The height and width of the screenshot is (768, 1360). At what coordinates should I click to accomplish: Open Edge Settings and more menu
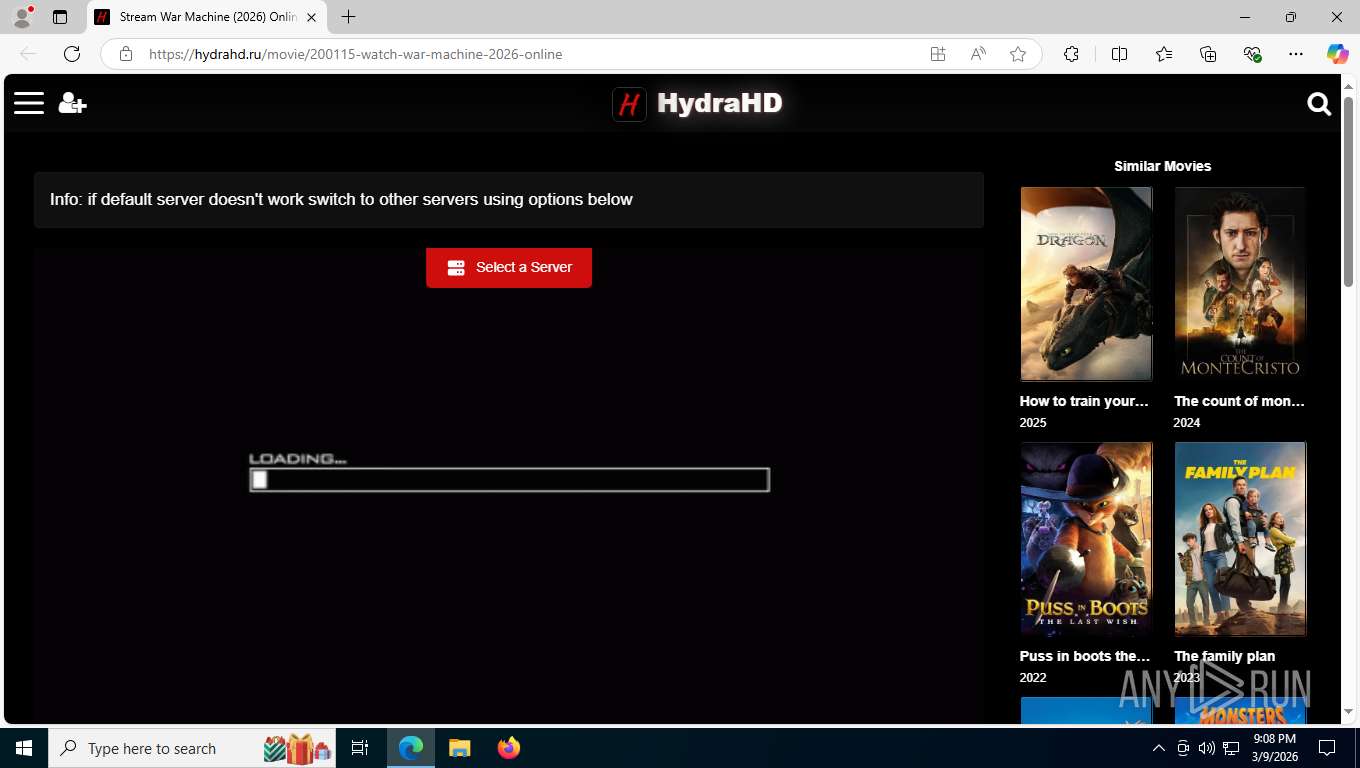click(1296, 54)
